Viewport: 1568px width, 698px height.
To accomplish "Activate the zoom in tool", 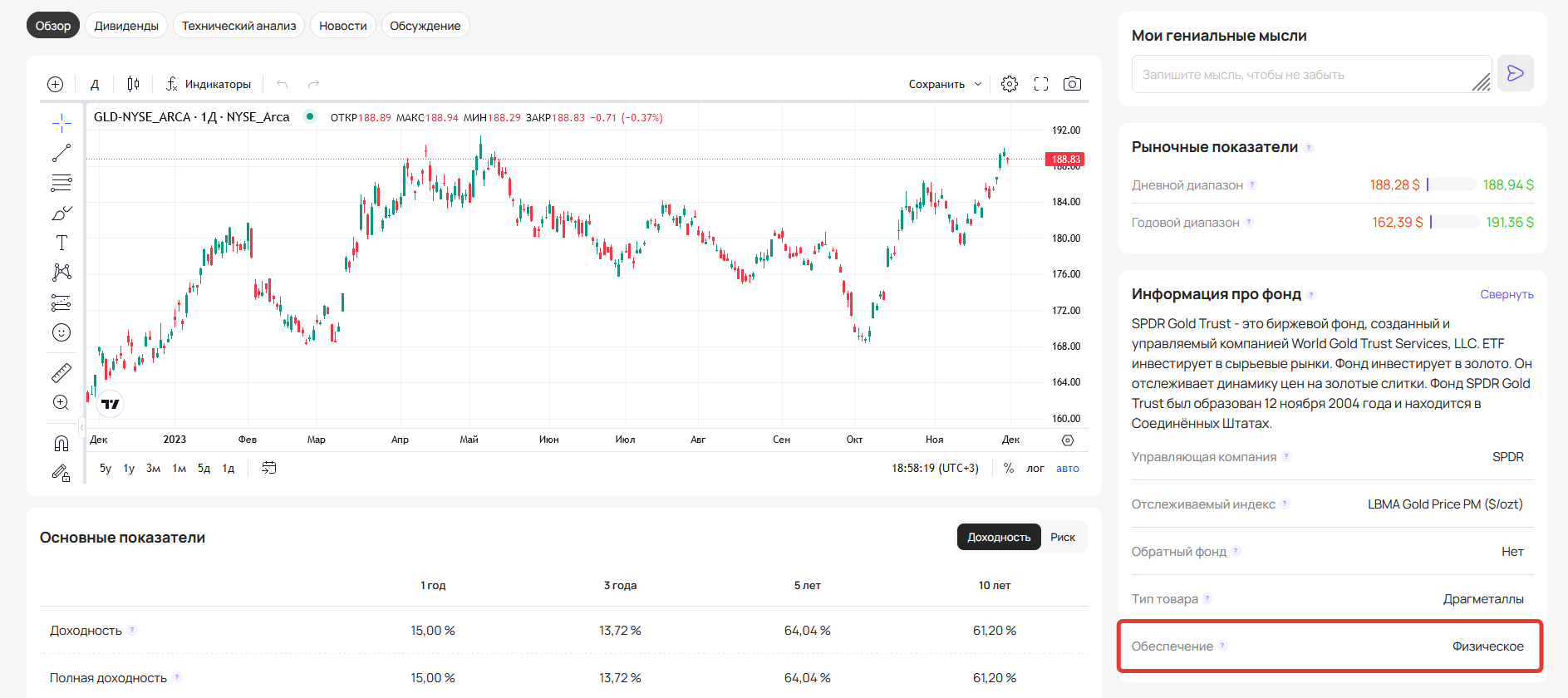I will coord(61,402).
